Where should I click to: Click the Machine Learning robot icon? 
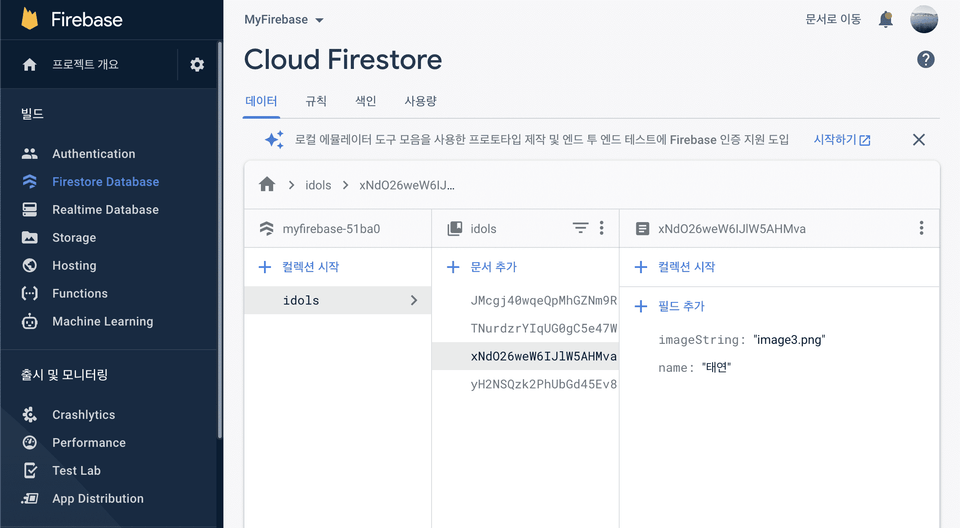coord(29,321)
